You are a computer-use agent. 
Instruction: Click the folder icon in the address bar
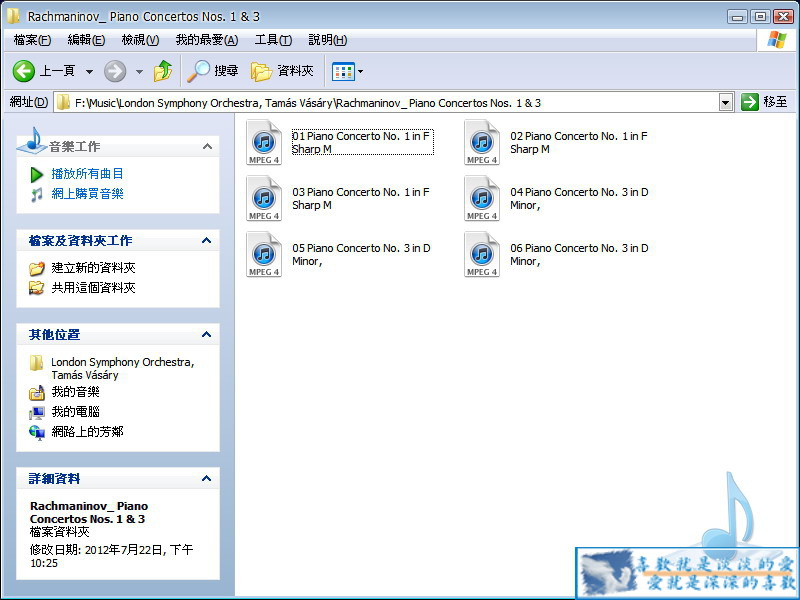point(63,103)
